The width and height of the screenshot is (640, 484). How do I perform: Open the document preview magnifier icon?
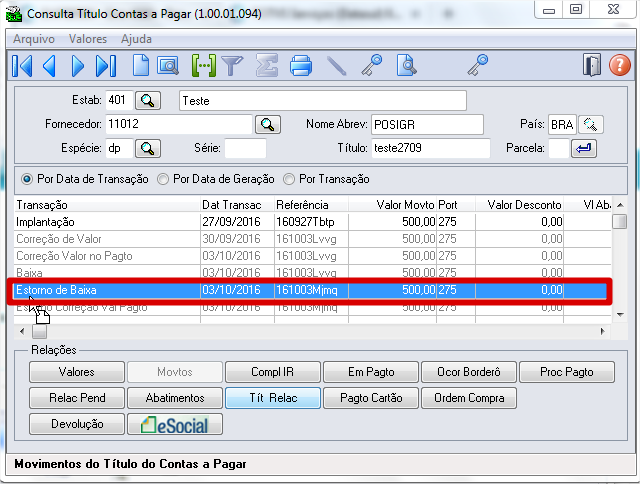click(x=407, y=65)
